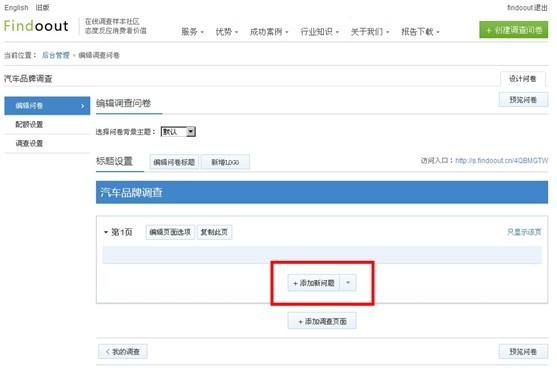
Task: Click 新增LOGO button
Action: pyautogui.click(x=225, y=162)
